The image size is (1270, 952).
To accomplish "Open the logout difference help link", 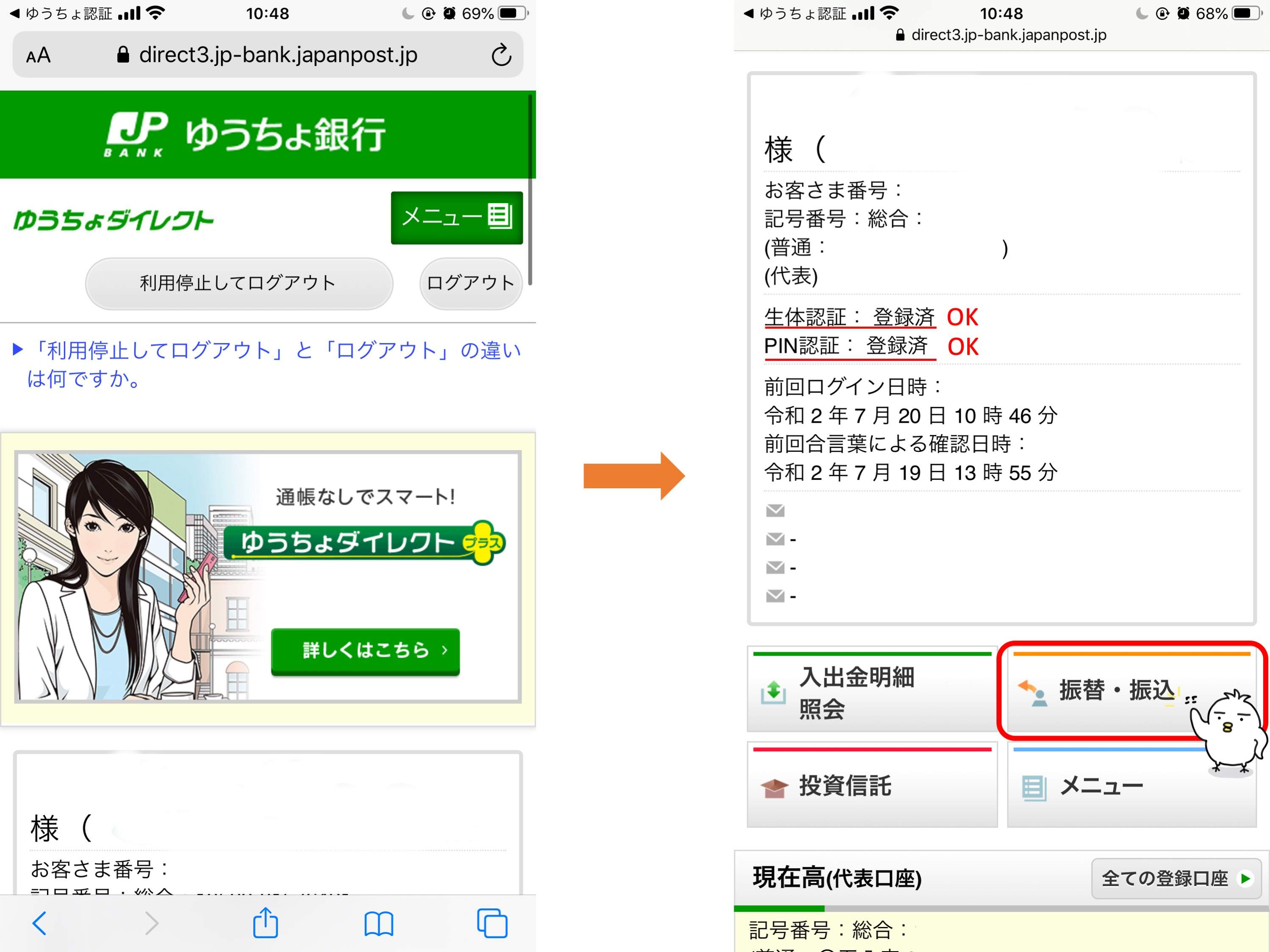I will tap(267, 364).
